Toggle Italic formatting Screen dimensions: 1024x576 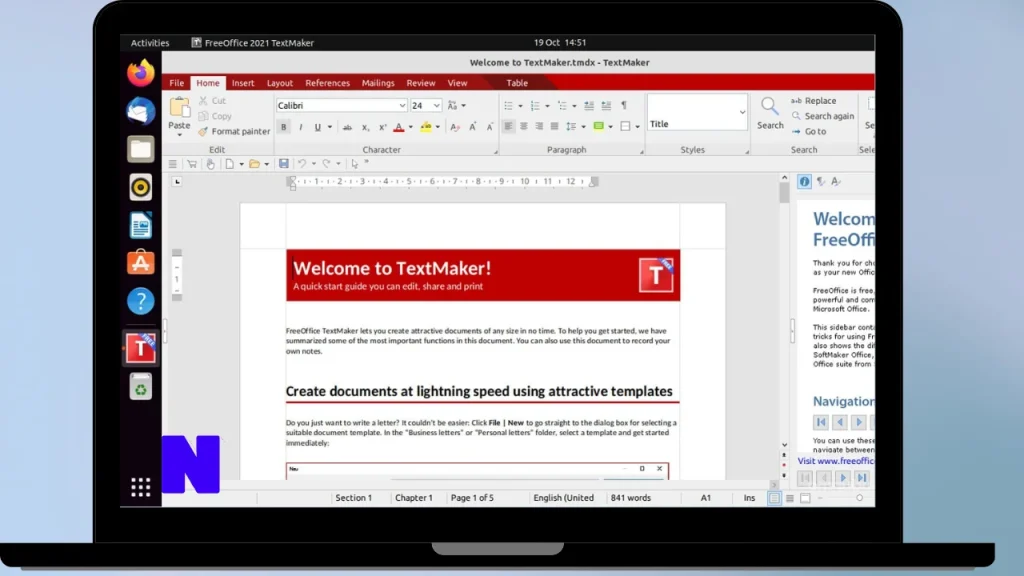click(x=300, y=127)
